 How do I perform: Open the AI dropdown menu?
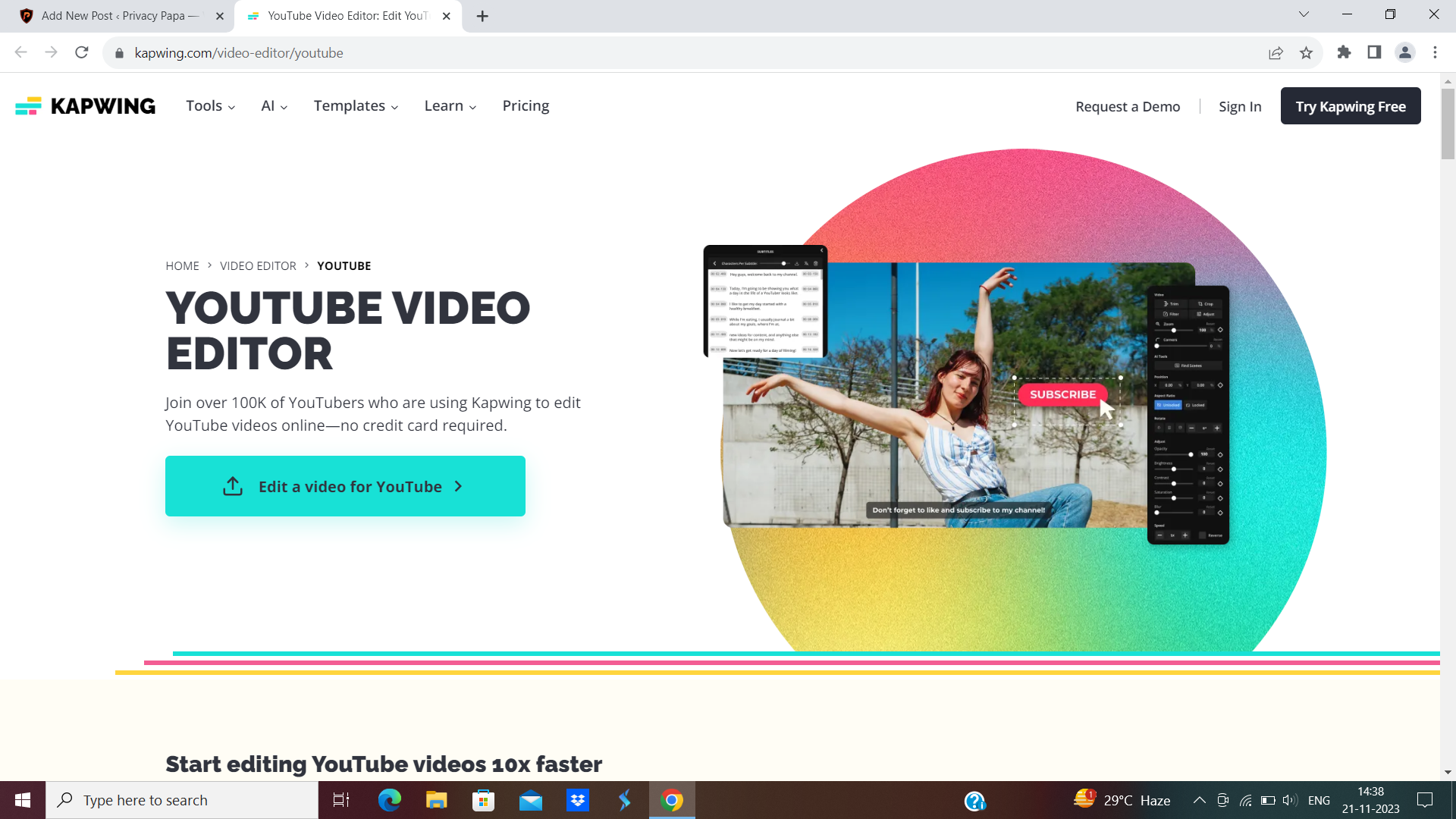274,106
